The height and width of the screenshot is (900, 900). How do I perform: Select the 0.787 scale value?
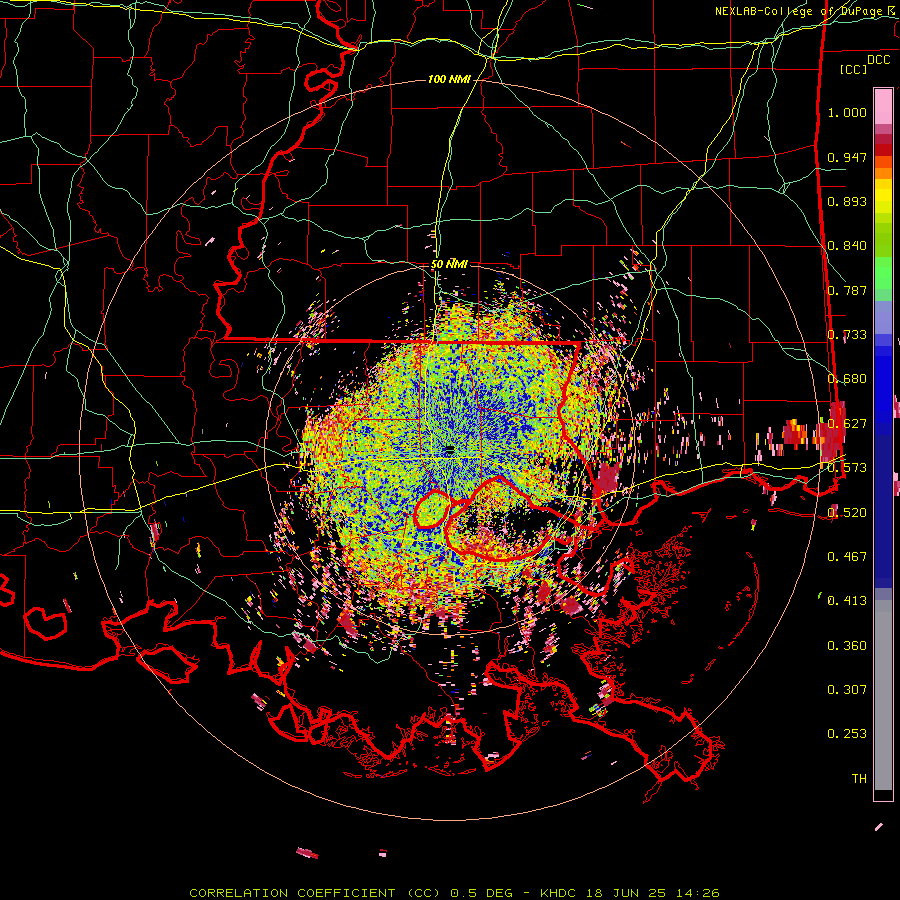[847, 290]
